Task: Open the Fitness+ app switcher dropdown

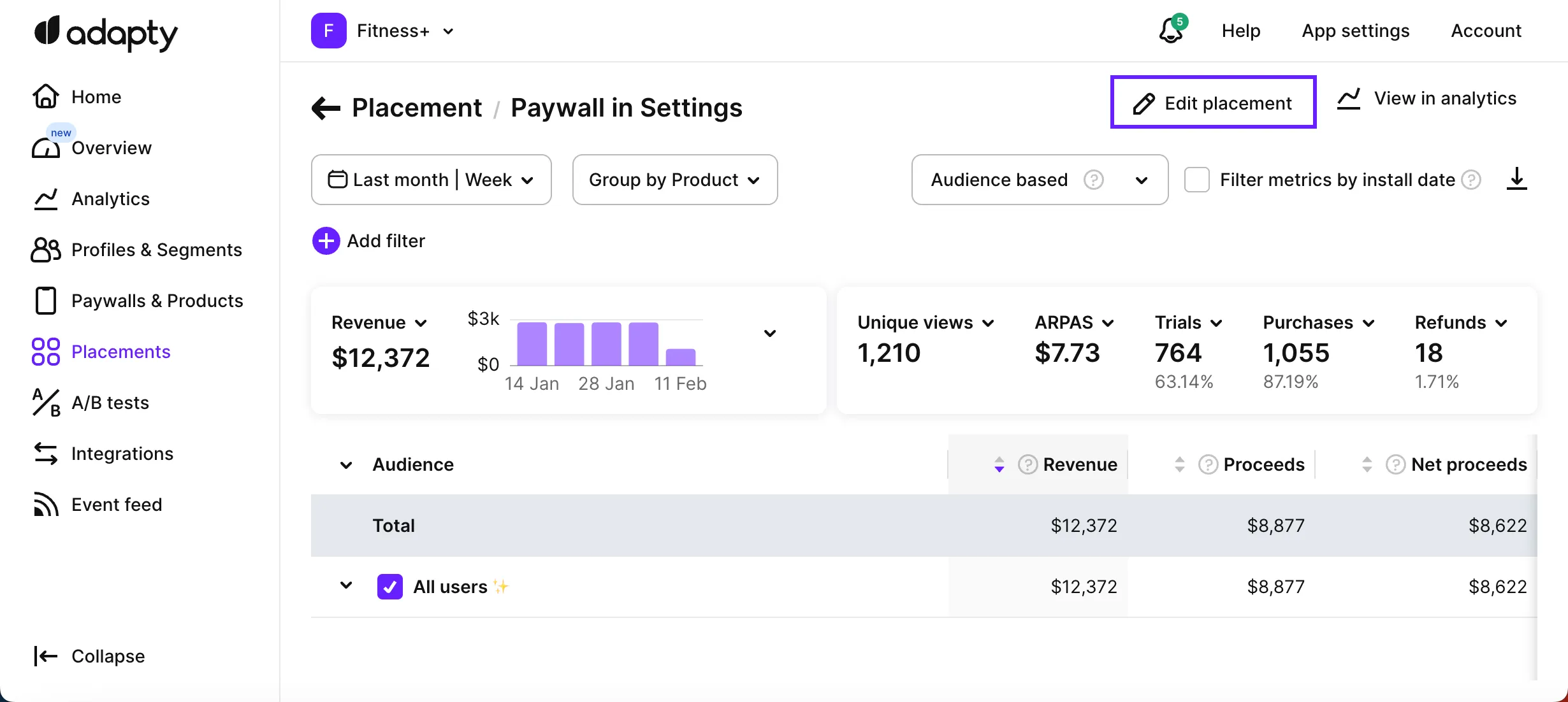Action: point(404,31)
